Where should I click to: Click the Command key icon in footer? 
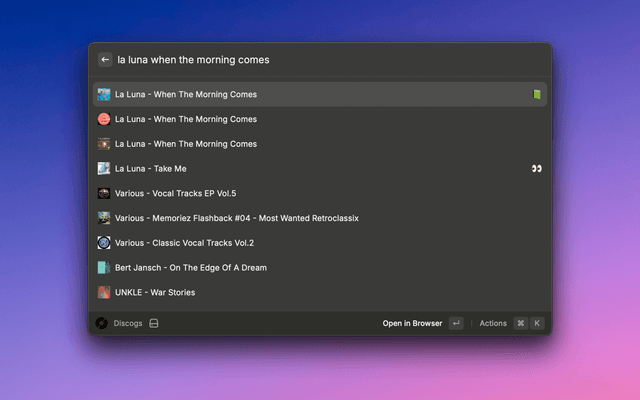520,323
